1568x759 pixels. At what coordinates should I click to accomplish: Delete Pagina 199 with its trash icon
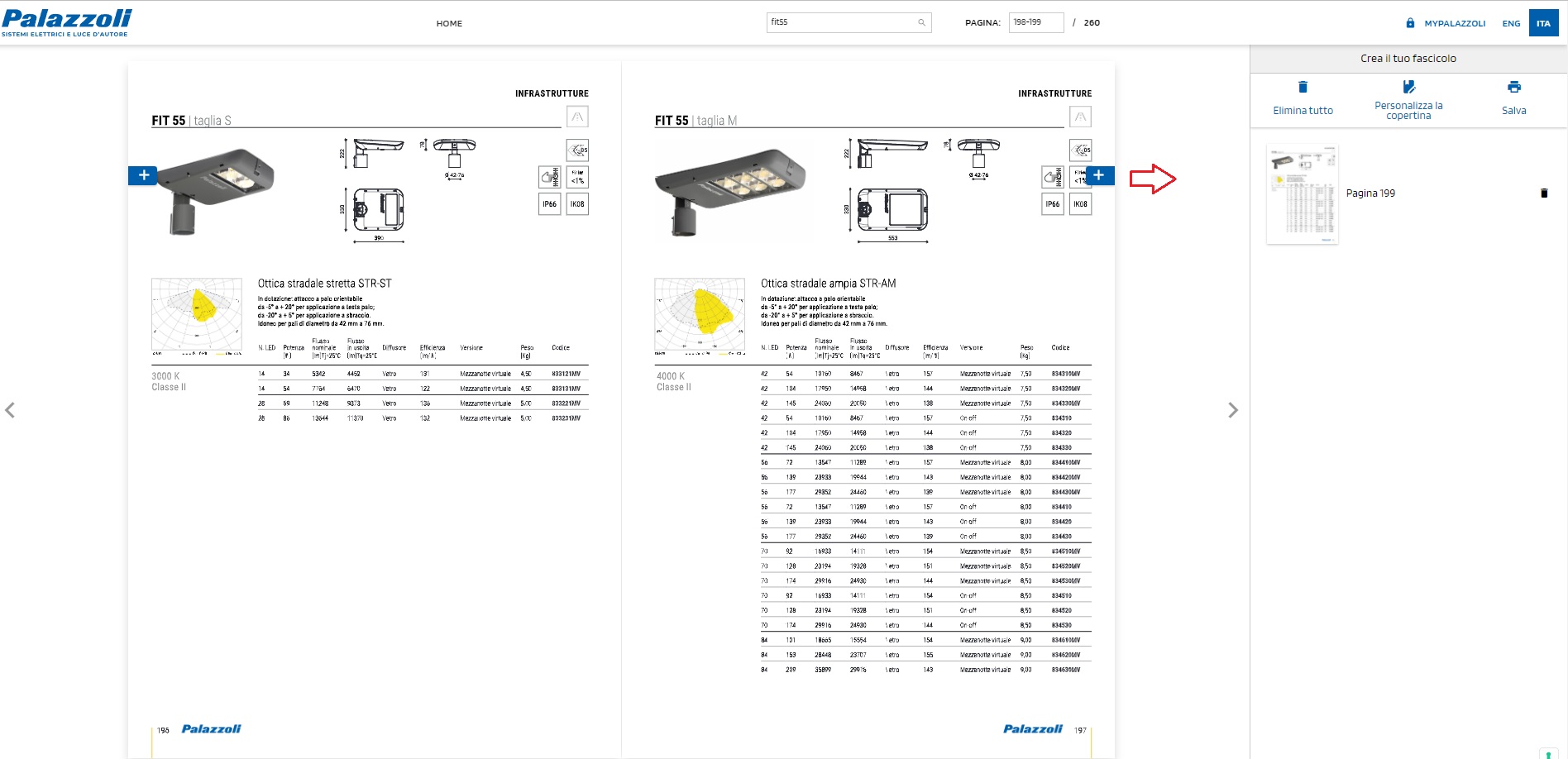click(1544, 193)
